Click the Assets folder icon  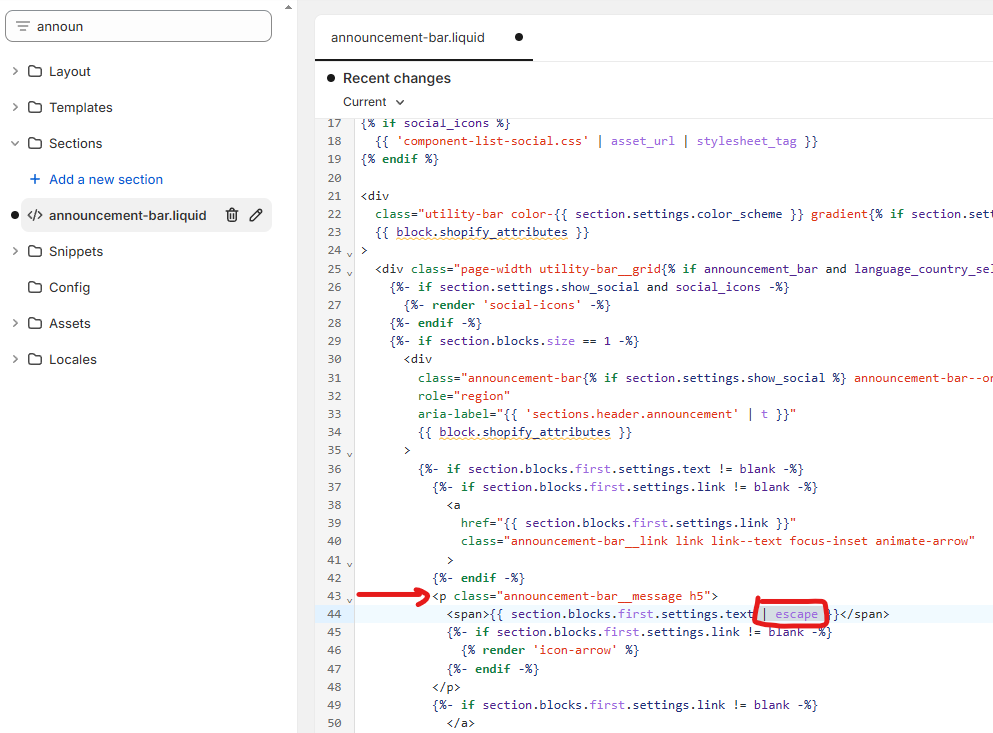pyautogui.click(x=35, y=323)
